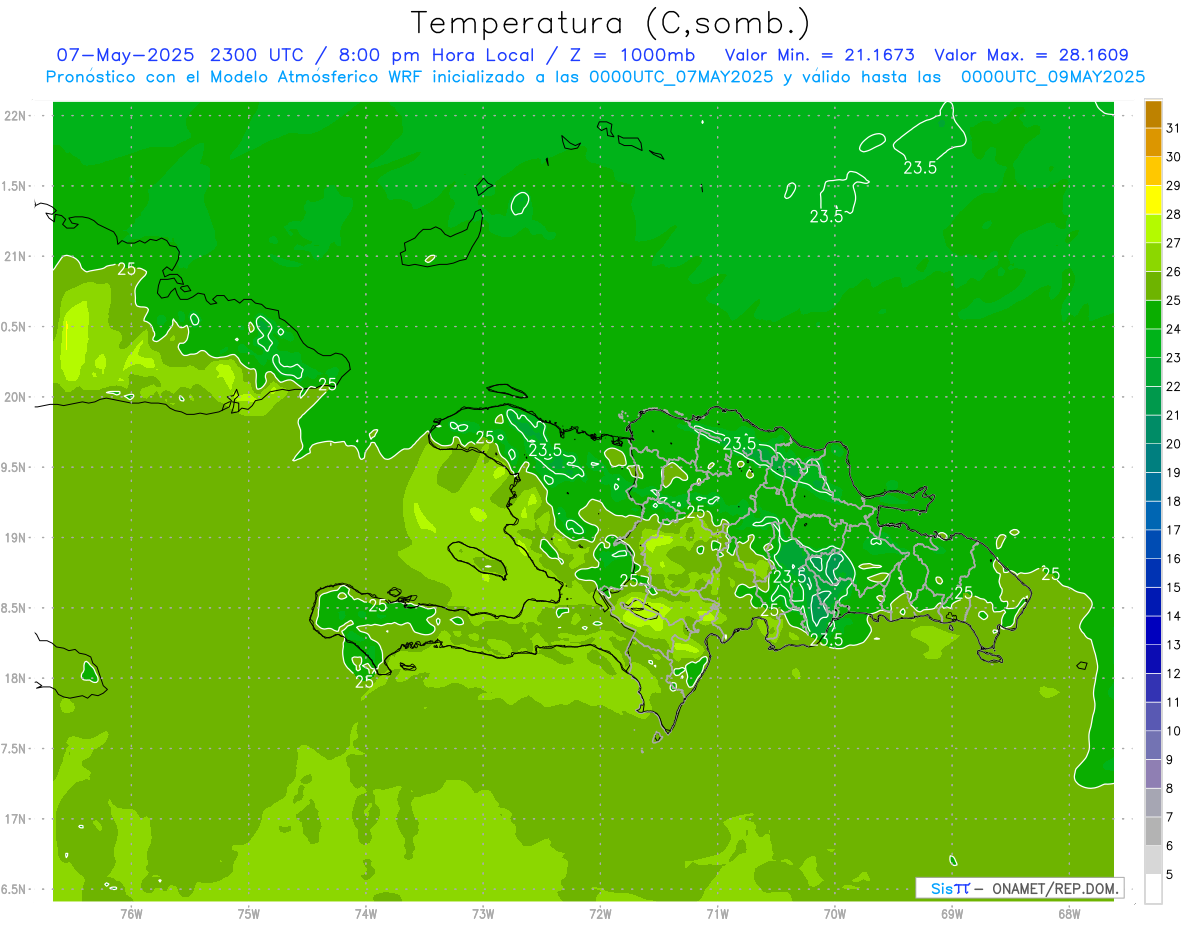Viewport: 1200px width, 927px height.
Task: Click the "21N" latitude axis label
Action: click(16, 256)
